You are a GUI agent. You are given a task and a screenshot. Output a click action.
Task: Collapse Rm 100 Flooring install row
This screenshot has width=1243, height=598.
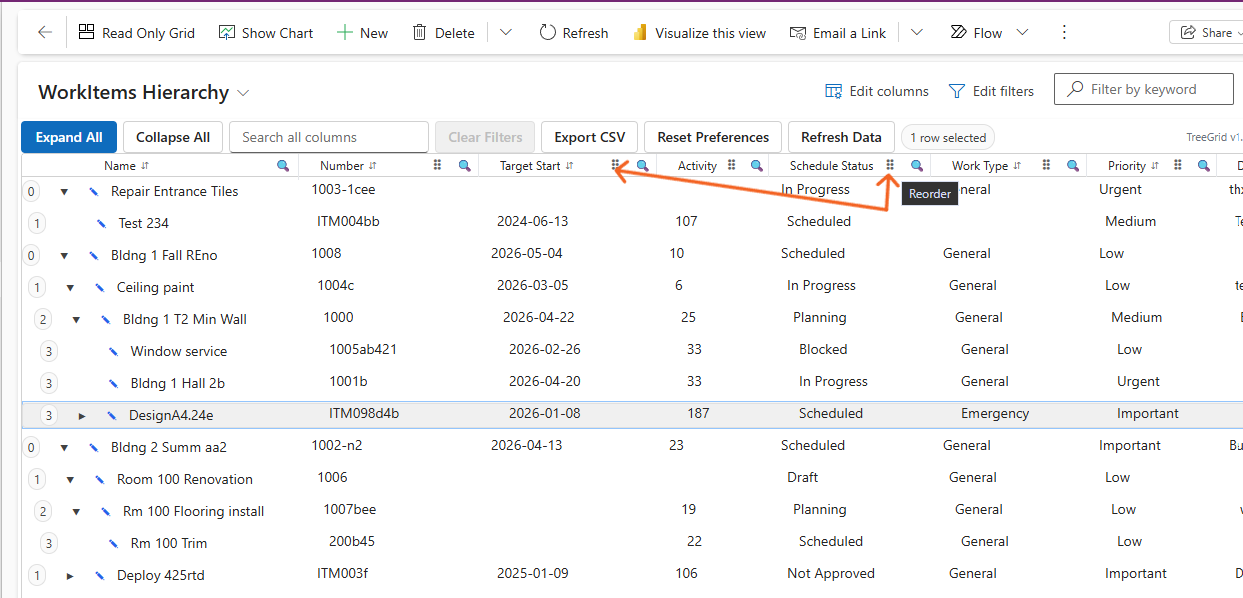point(76,511)
